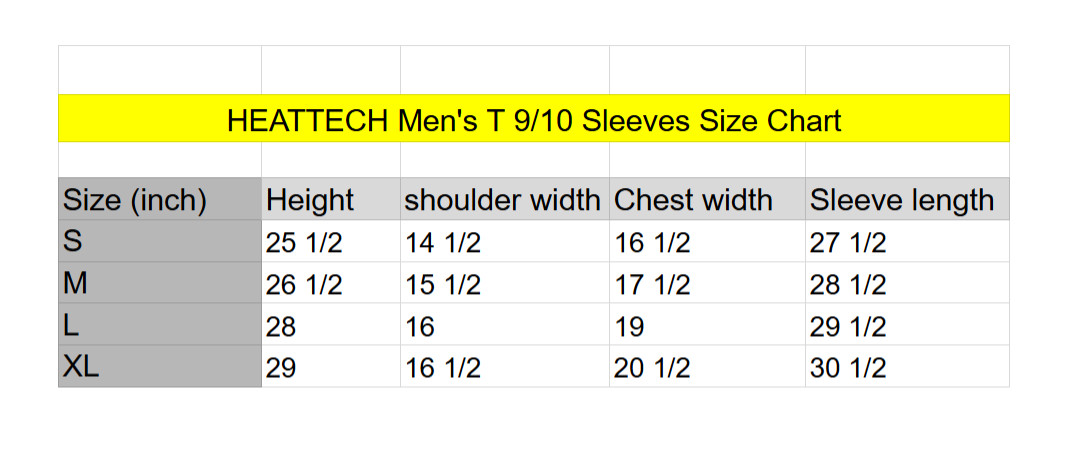Click the "Height" column header cell

point(330,200)
